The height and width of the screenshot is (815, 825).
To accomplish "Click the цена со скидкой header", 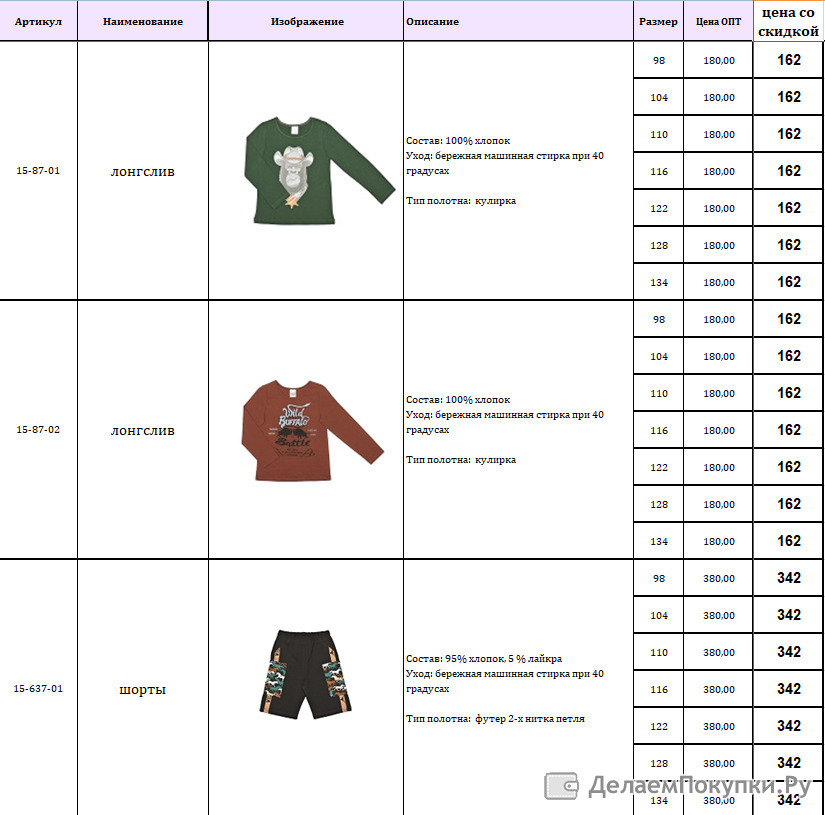I will click(x=788, y=22).
